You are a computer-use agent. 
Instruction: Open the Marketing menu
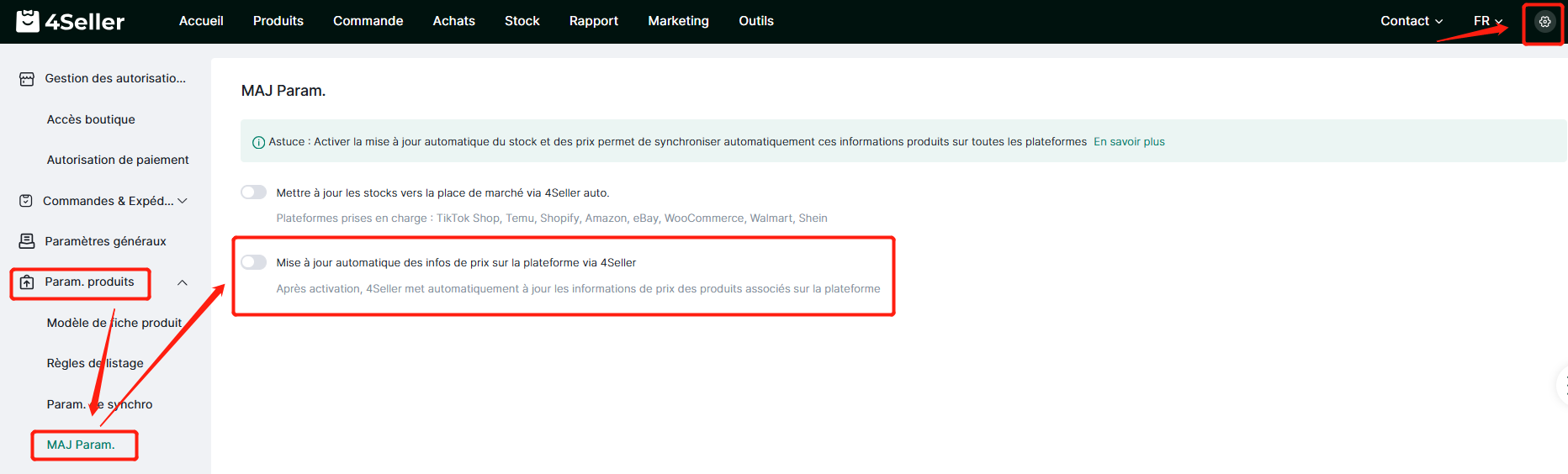(x=678, y=21)
